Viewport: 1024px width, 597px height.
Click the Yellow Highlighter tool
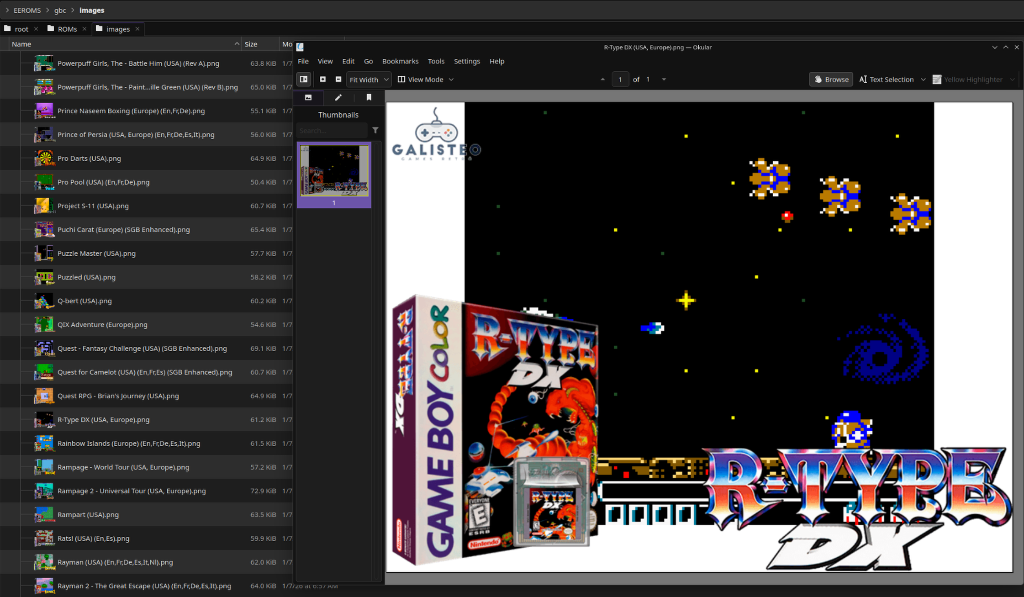coord(967,80)
